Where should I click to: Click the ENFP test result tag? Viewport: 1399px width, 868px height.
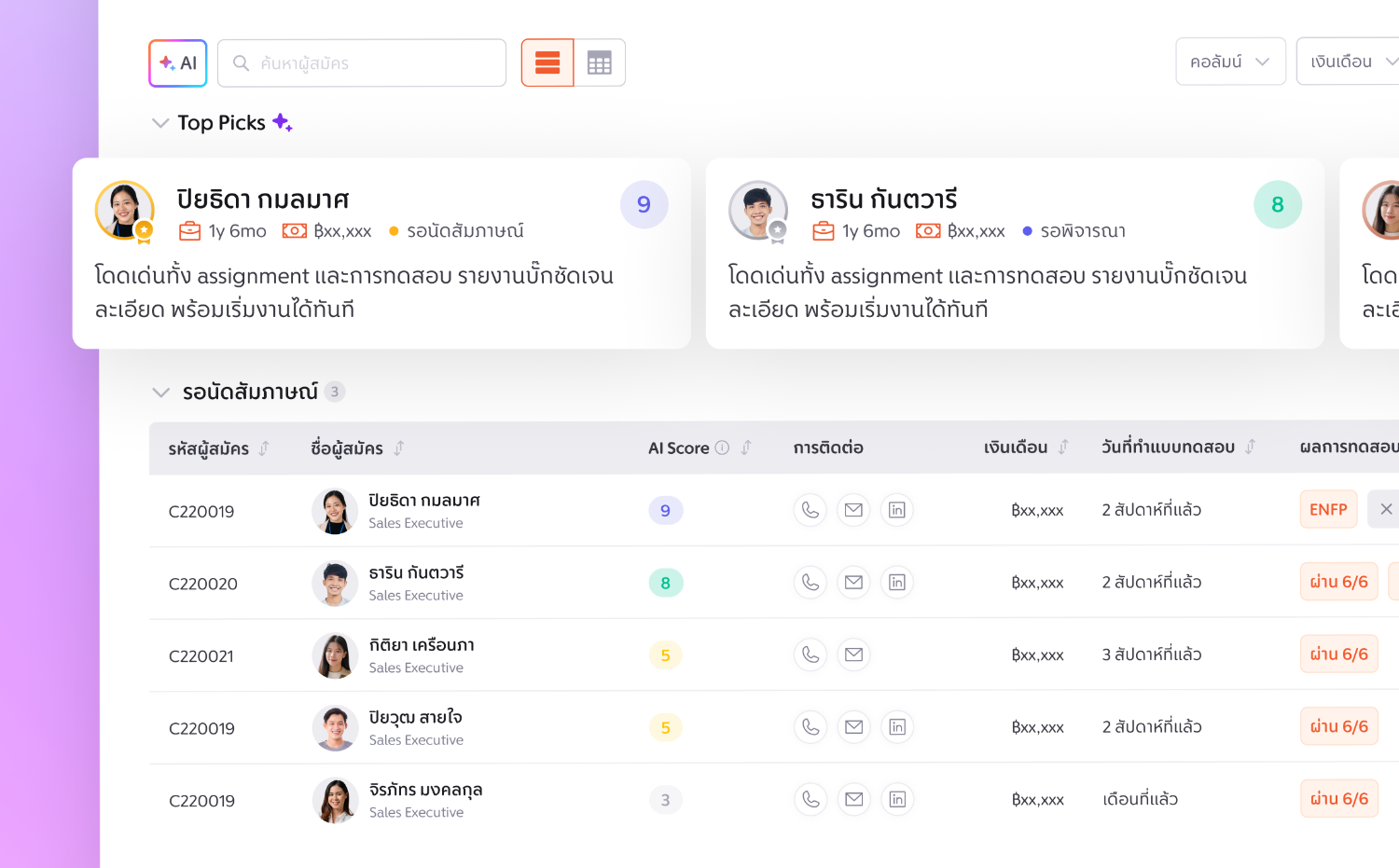(x=1328, y=509)
